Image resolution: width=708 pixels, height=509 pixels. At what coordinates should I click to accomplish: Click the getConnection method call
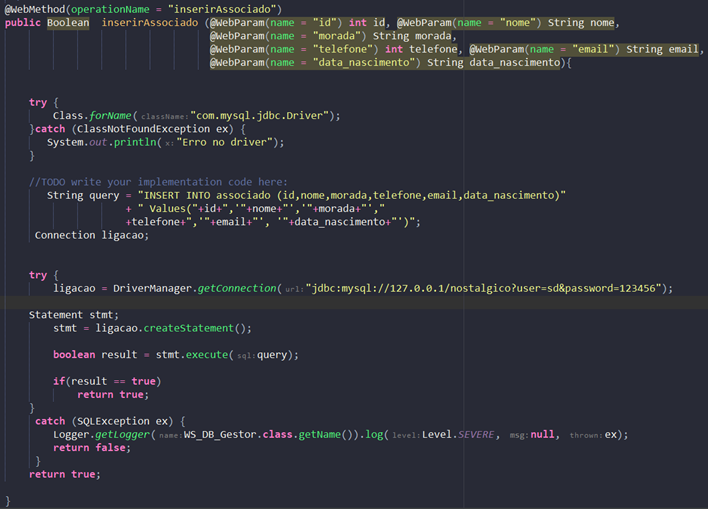pyautogui.click(x=237, y=288)
